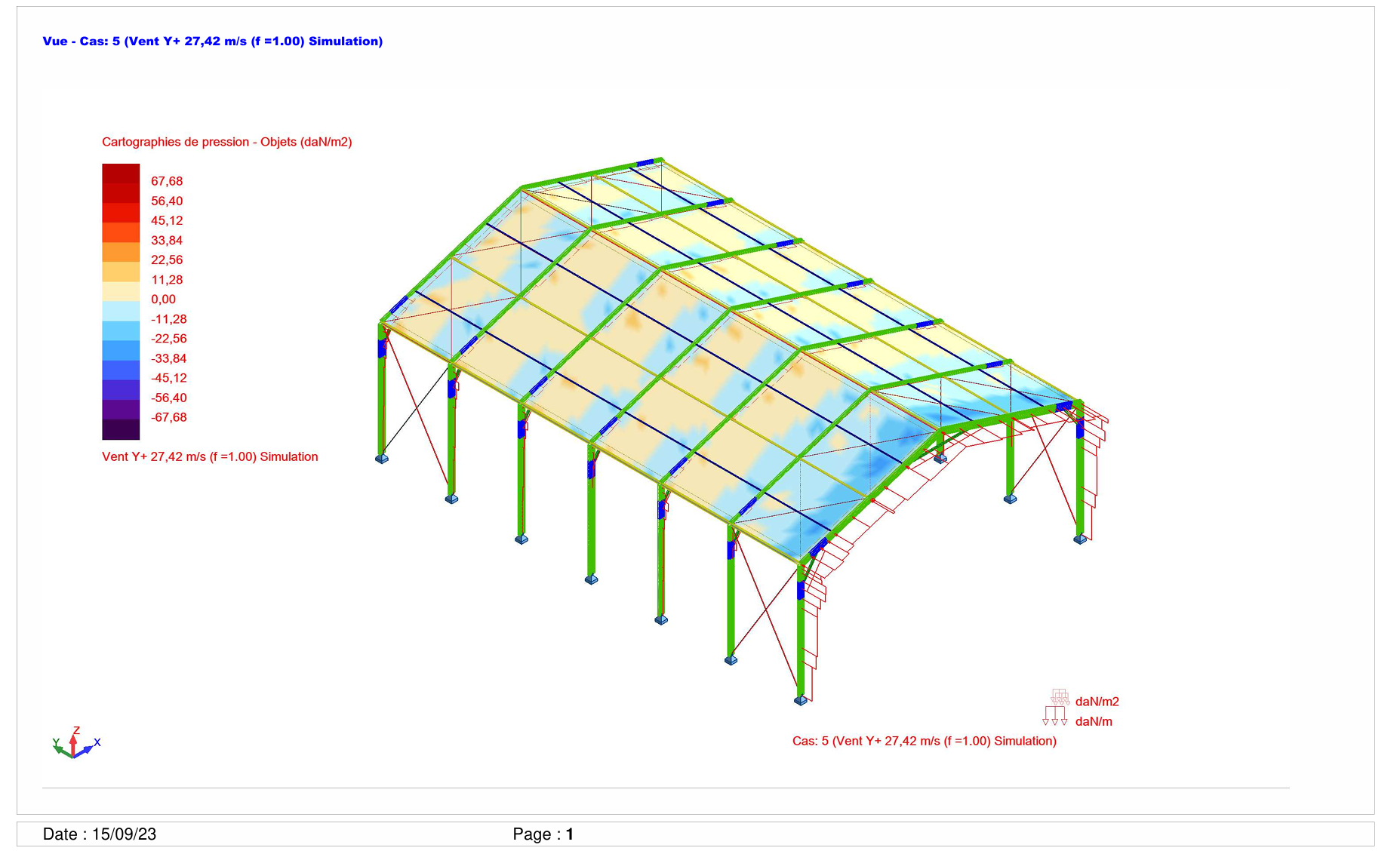Click the daN/m2 surface load symbol
1400x854 pixels.
[1060, 698]
